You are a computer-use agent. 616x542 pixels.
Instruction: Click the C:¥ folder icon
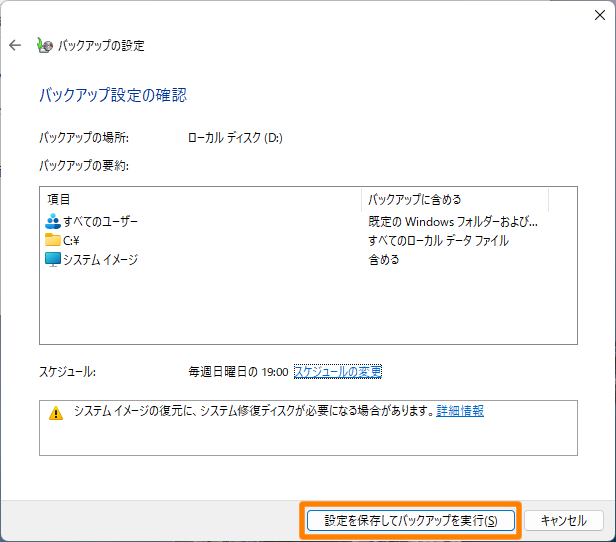53,240
